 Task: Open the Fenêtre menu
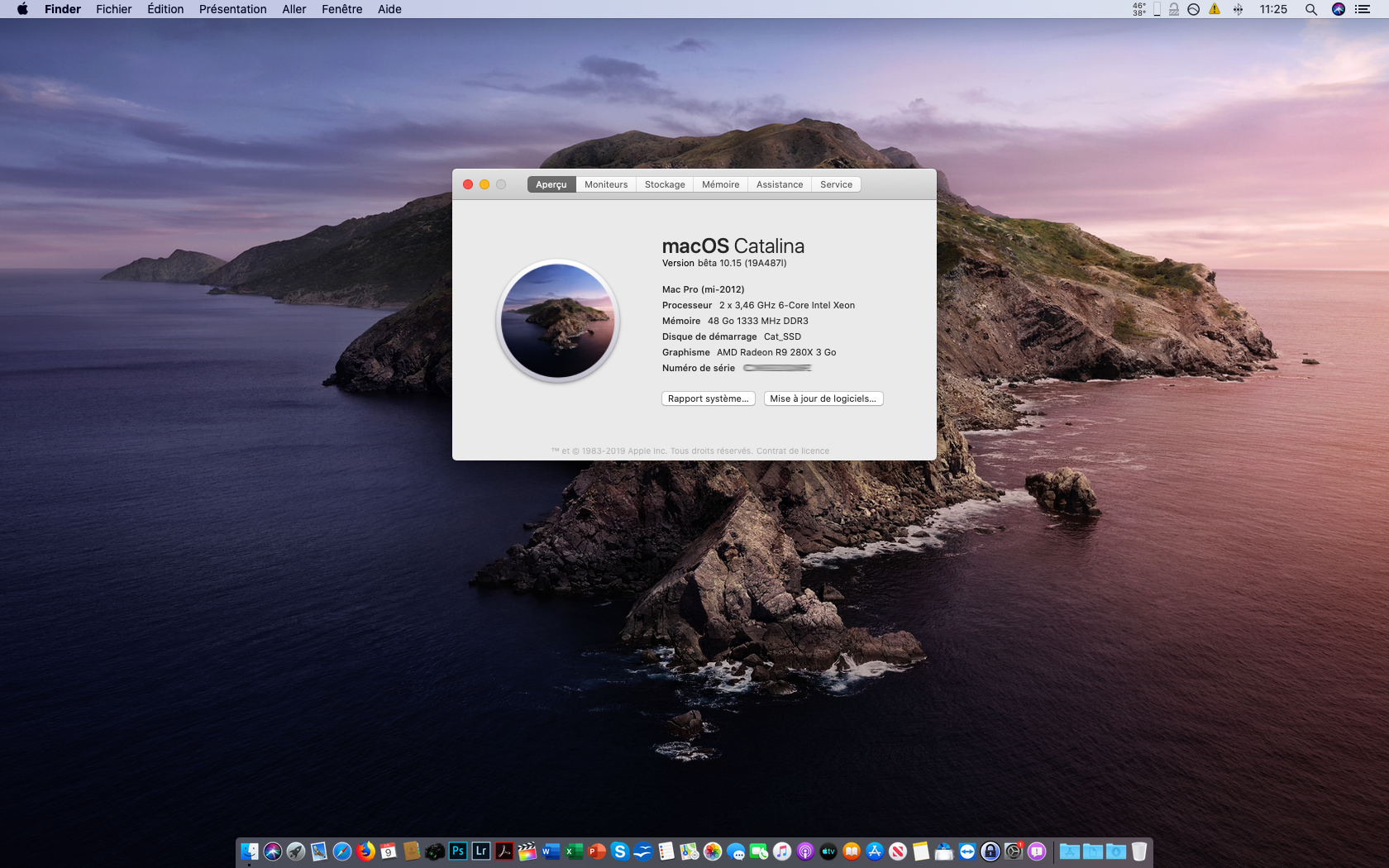pyautogui.click(x=342, y=9)
